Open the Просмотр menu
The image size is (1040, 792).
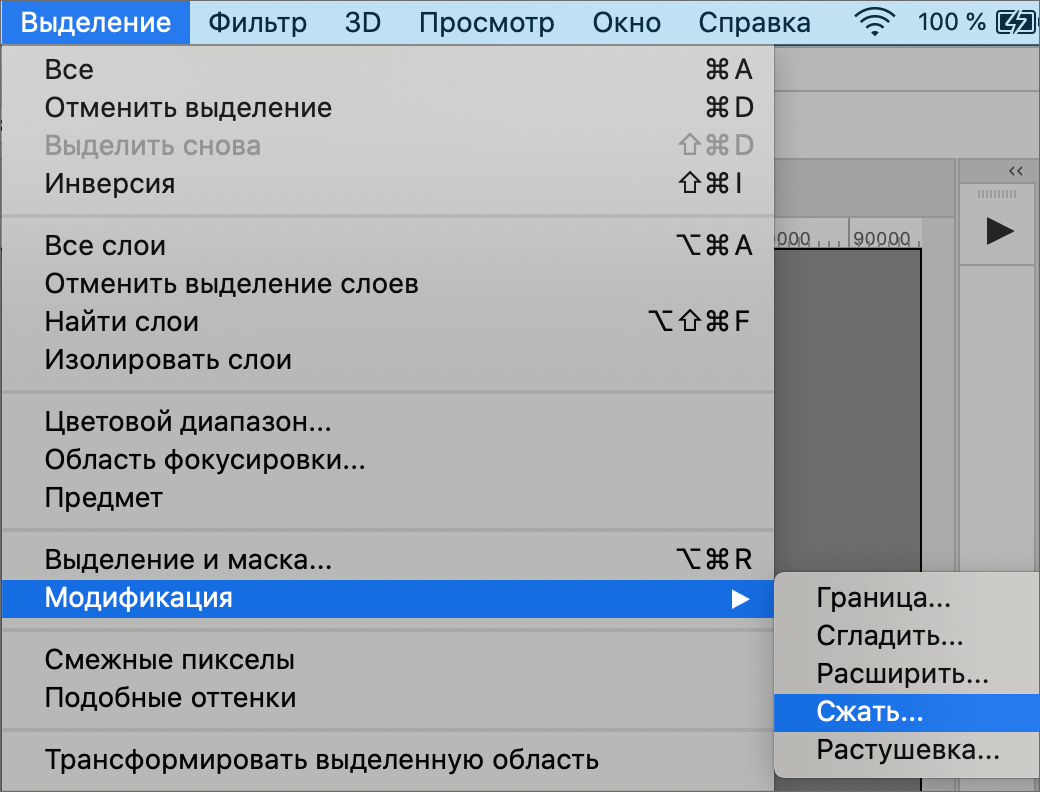pos(487,22)
